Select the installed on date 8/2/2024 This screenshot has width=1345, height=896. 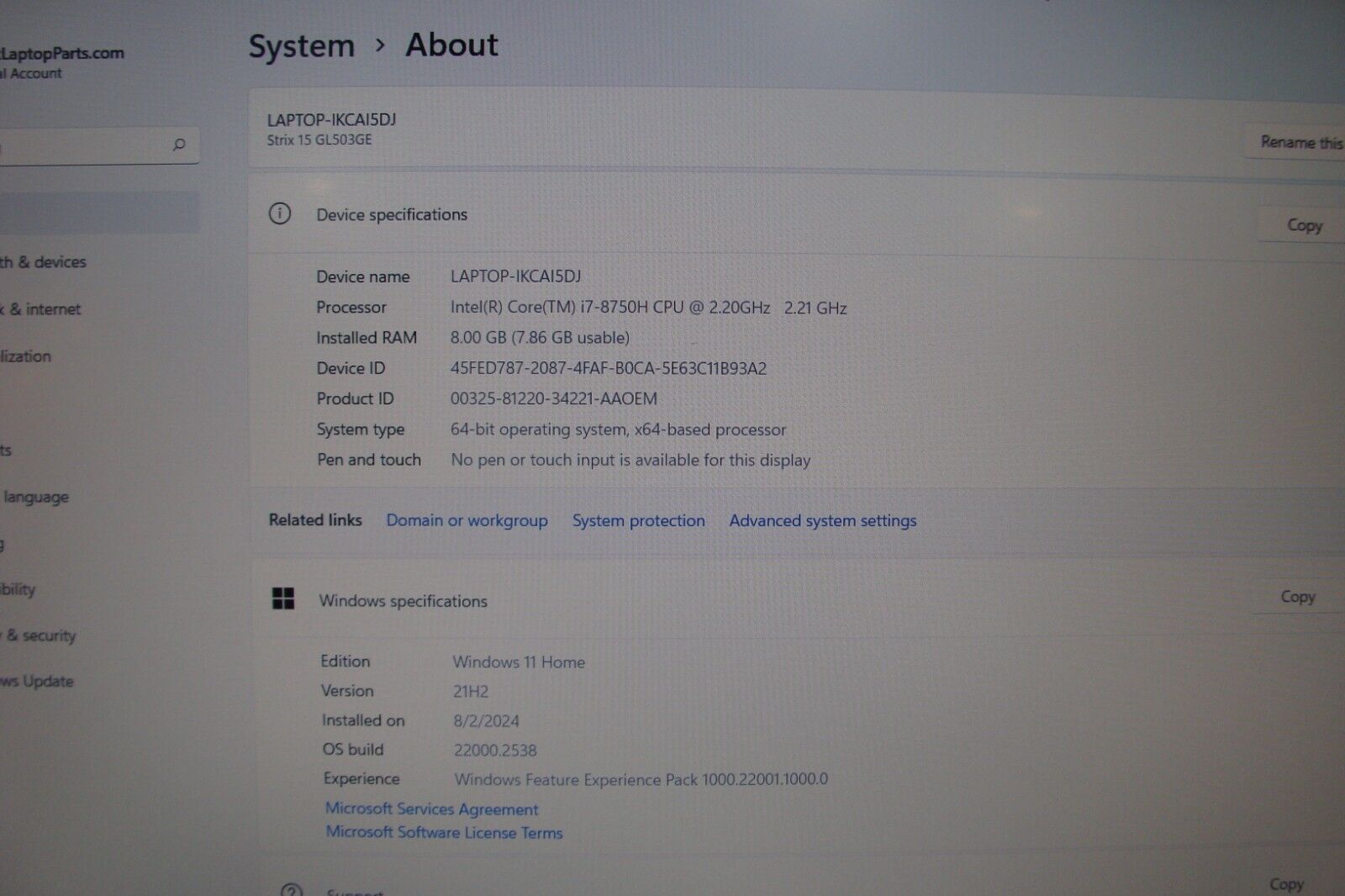486,720
